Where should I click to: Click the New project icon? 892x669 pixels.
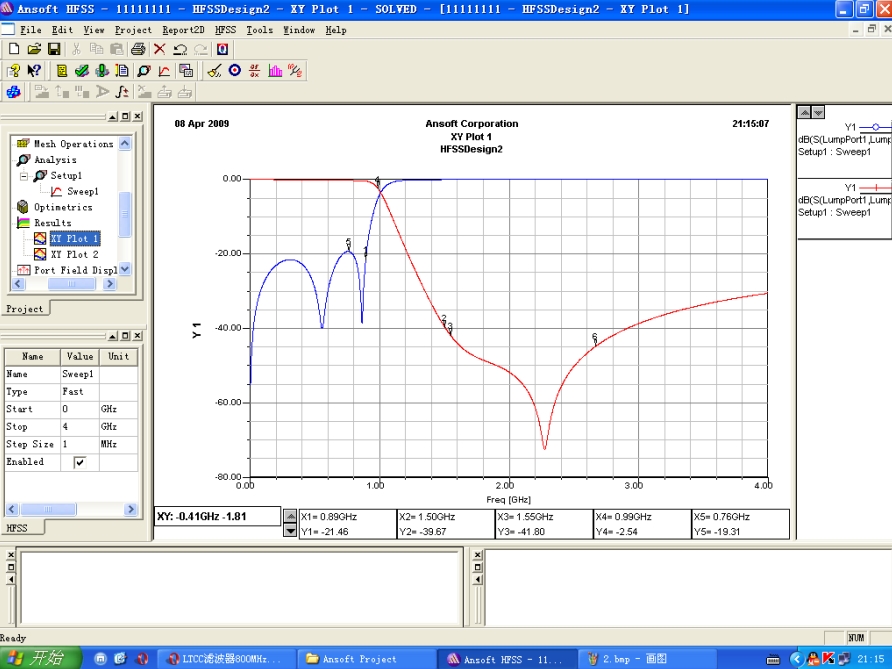click(14, 49)
